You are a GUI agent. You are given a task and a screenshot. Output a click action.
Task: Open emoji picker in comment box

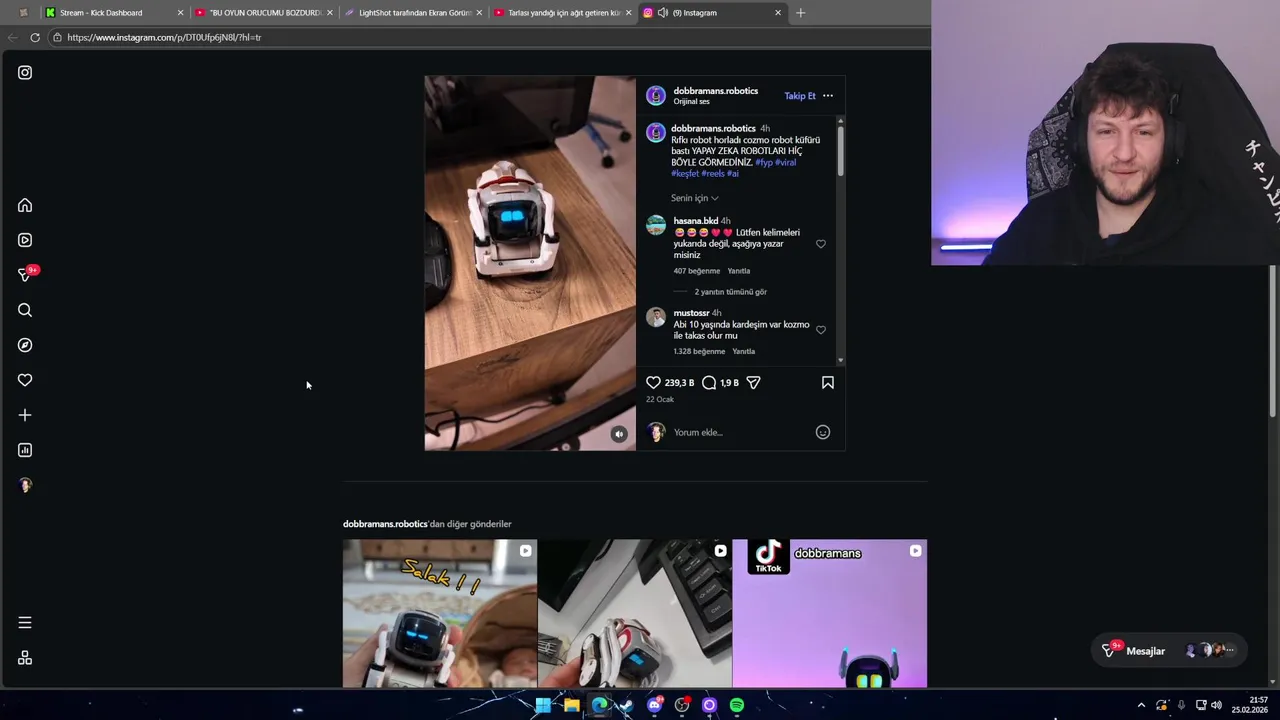pyautogui.click(x=823, y=432)
